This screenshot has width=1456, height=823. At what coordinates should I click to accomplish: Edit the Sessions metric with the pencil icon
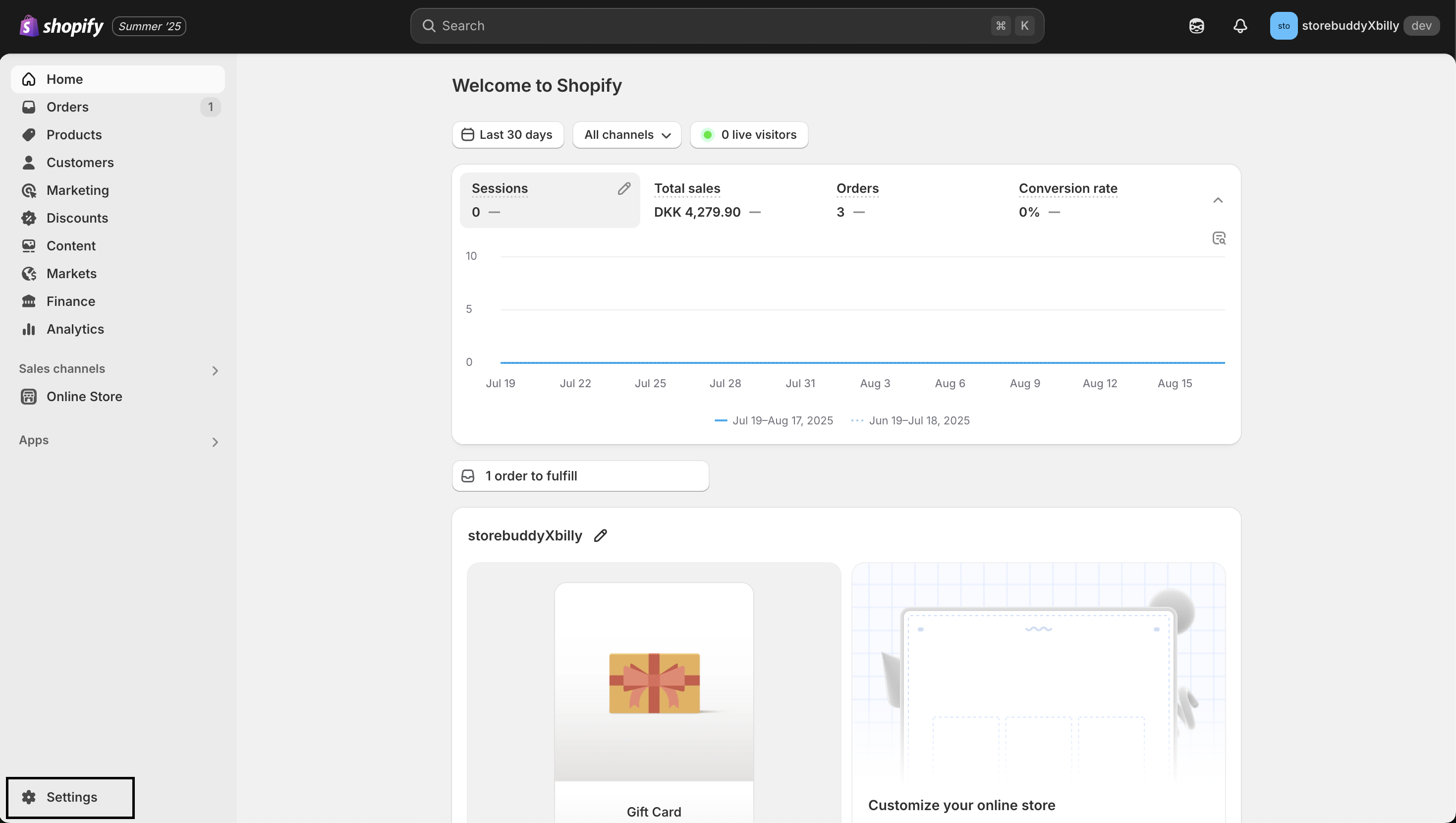coord(624,188)
